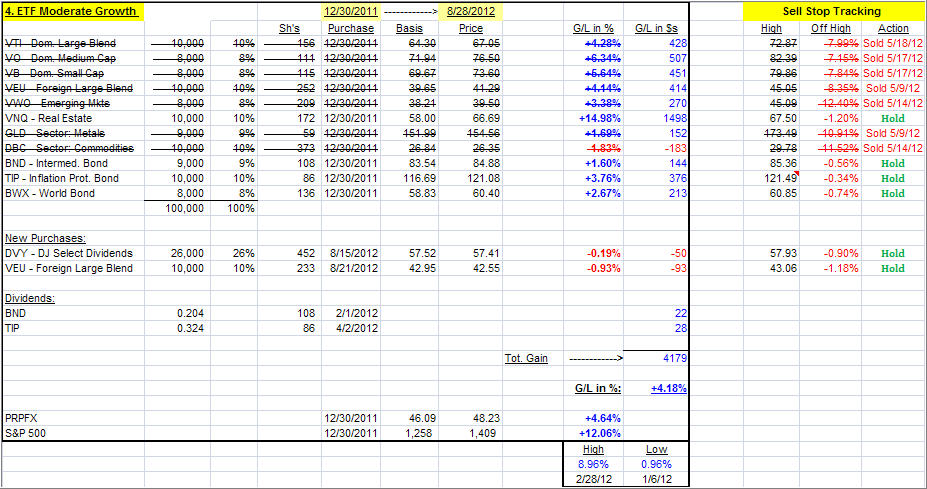Select the 'VTI - Dom. Large Blend' cell
927x489 pixels.
point(73,43)
